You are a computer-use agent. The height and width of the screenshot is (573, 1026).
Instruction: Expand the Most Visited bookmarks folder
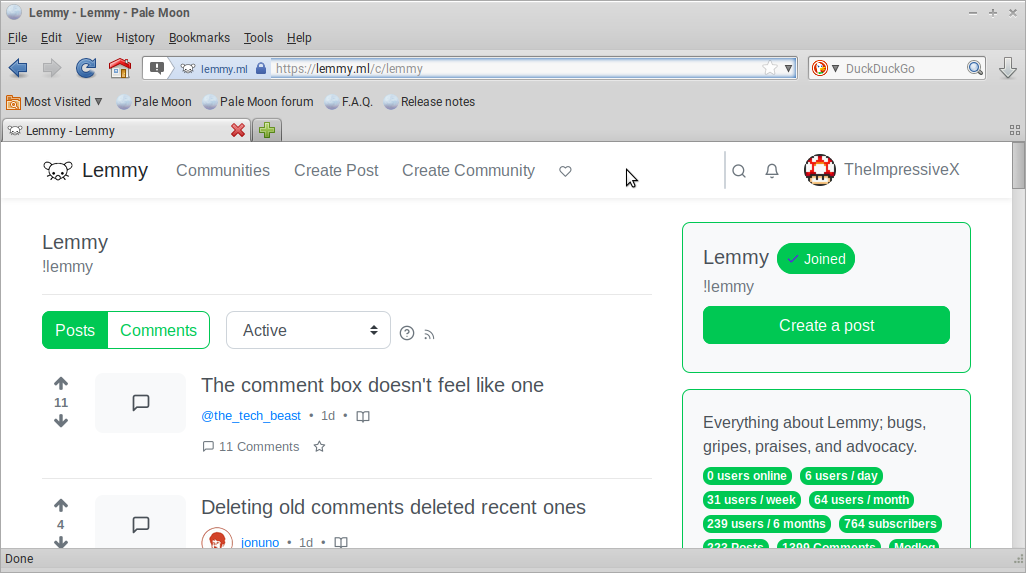click(54, 101)
